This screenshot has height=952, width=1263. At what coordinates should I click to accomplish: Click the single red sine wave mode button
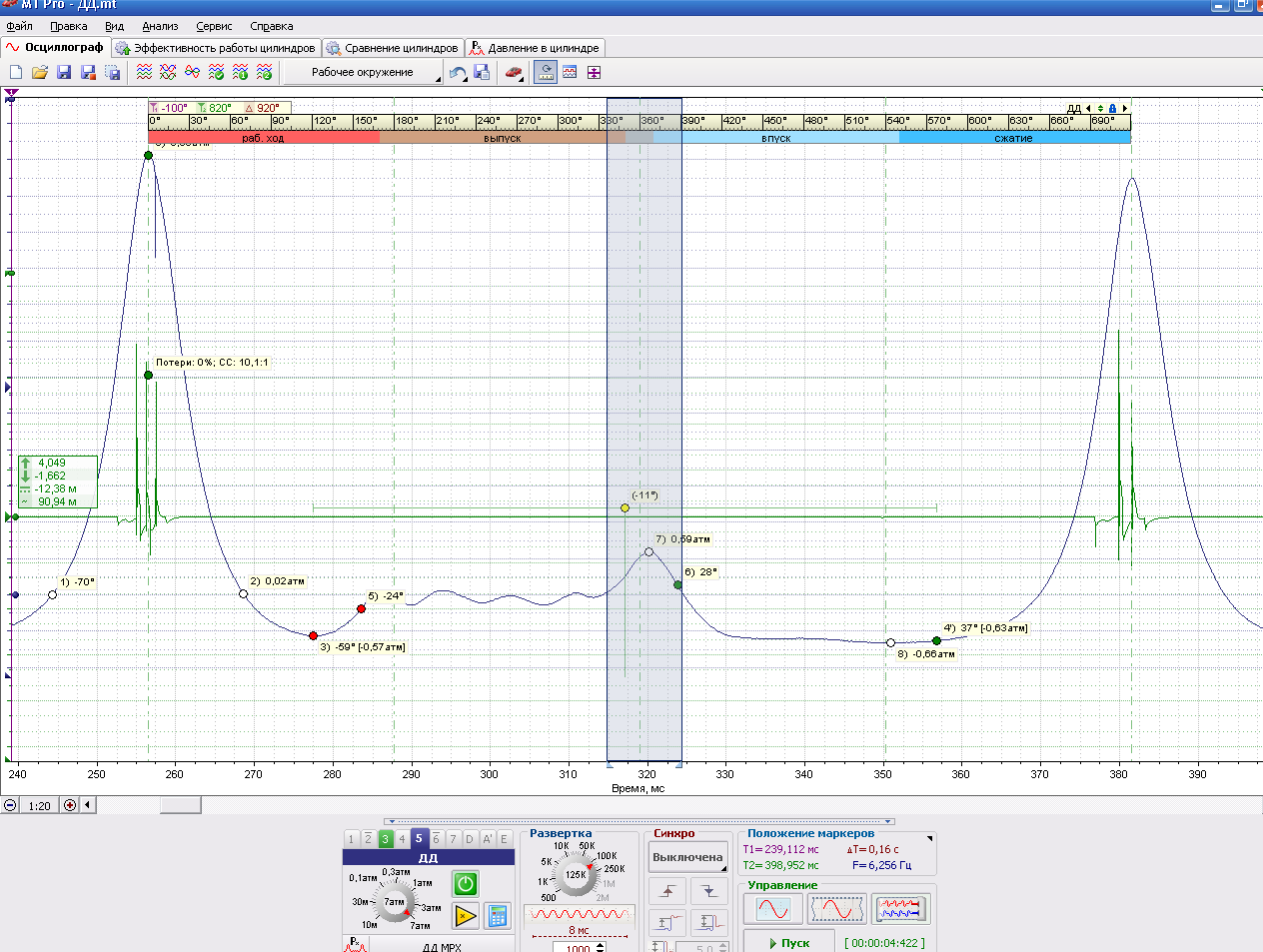773,909
